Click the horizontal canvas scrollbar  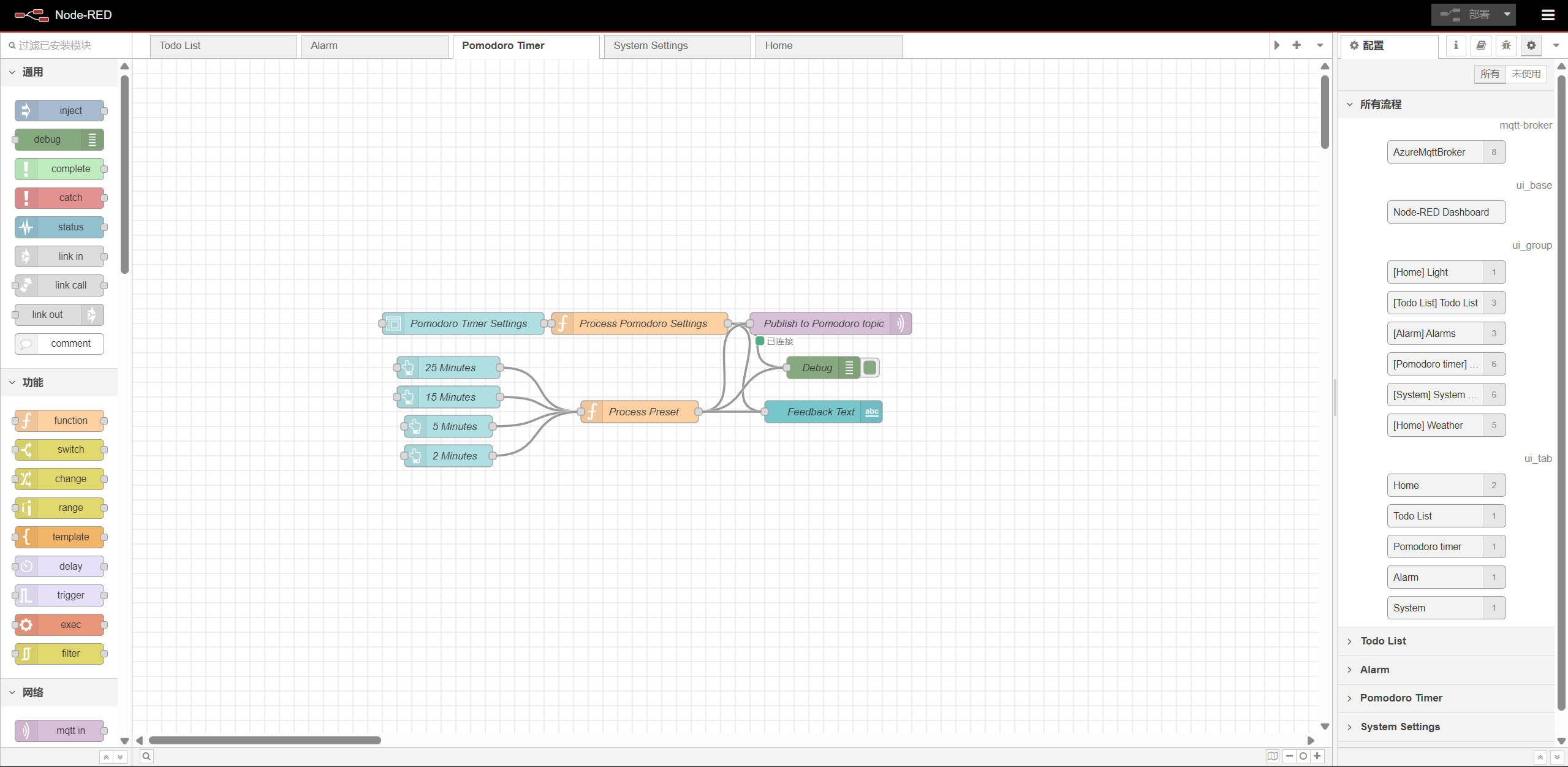pyautogui.click(x=265, y=740)
